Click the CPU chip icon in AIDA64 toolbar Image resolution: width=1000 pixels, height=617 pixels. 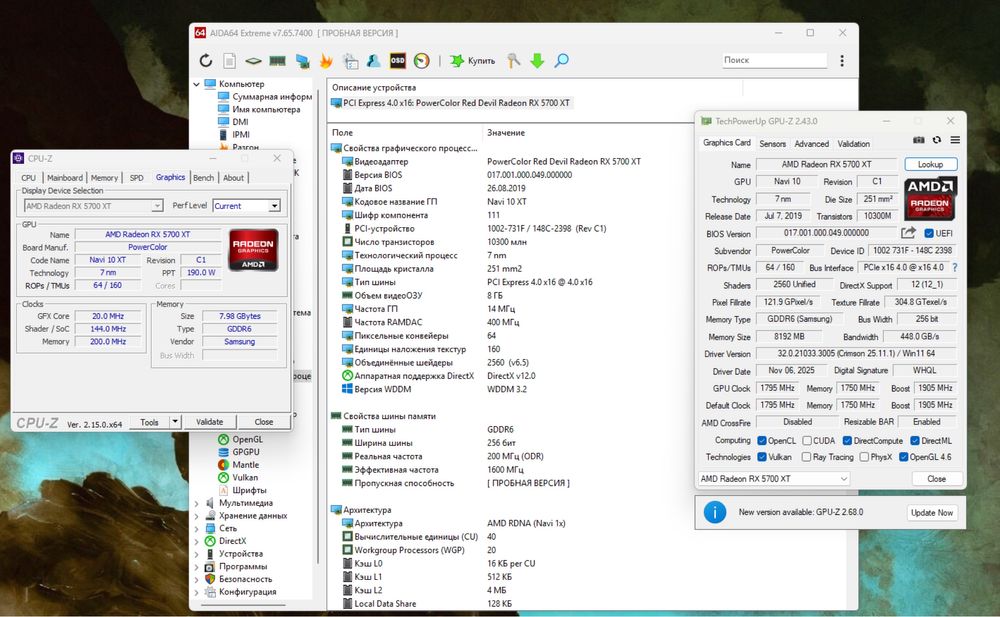[253, 61]
